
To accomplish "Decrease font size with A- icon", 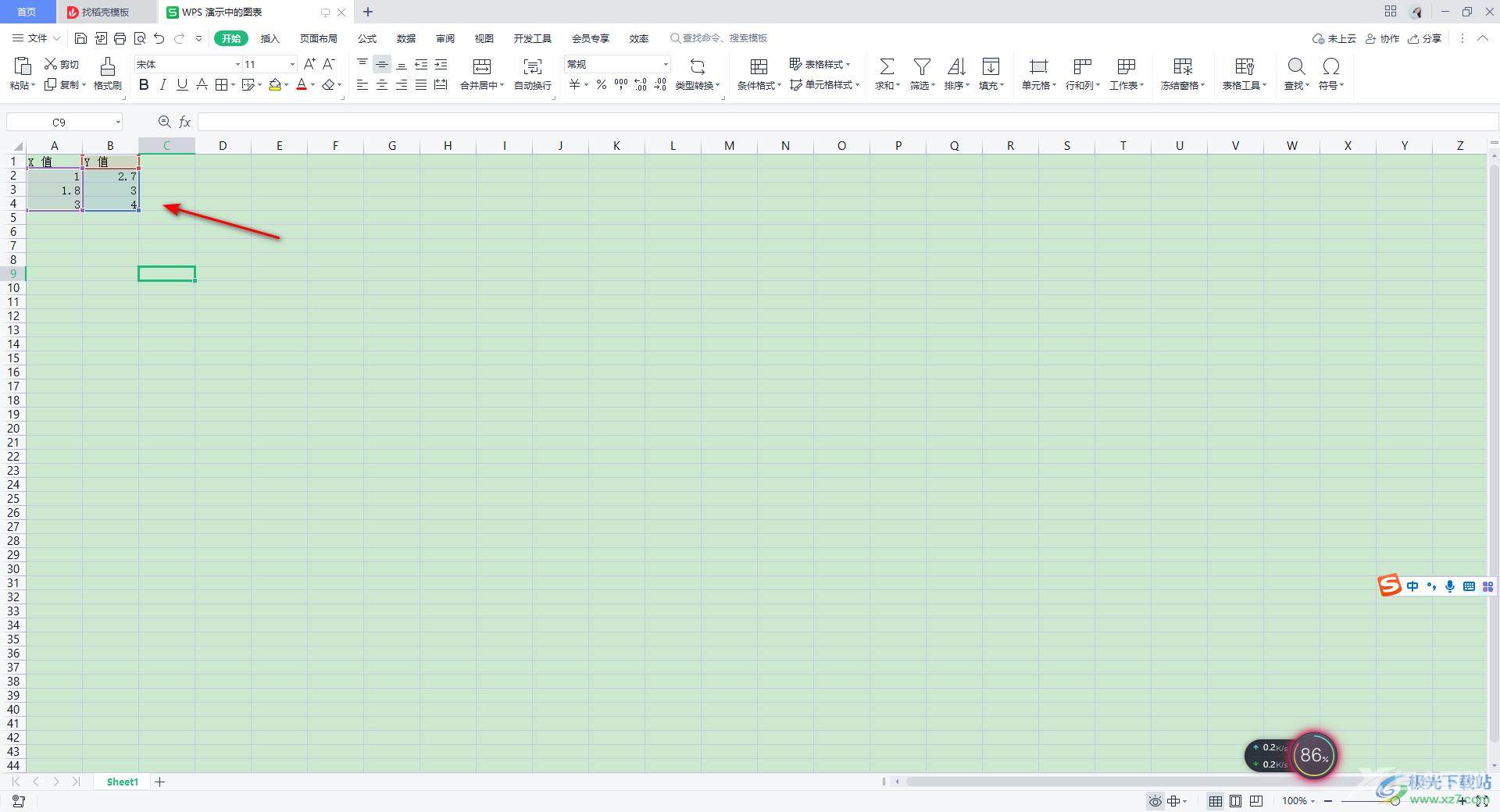I will tap(329, 64).
